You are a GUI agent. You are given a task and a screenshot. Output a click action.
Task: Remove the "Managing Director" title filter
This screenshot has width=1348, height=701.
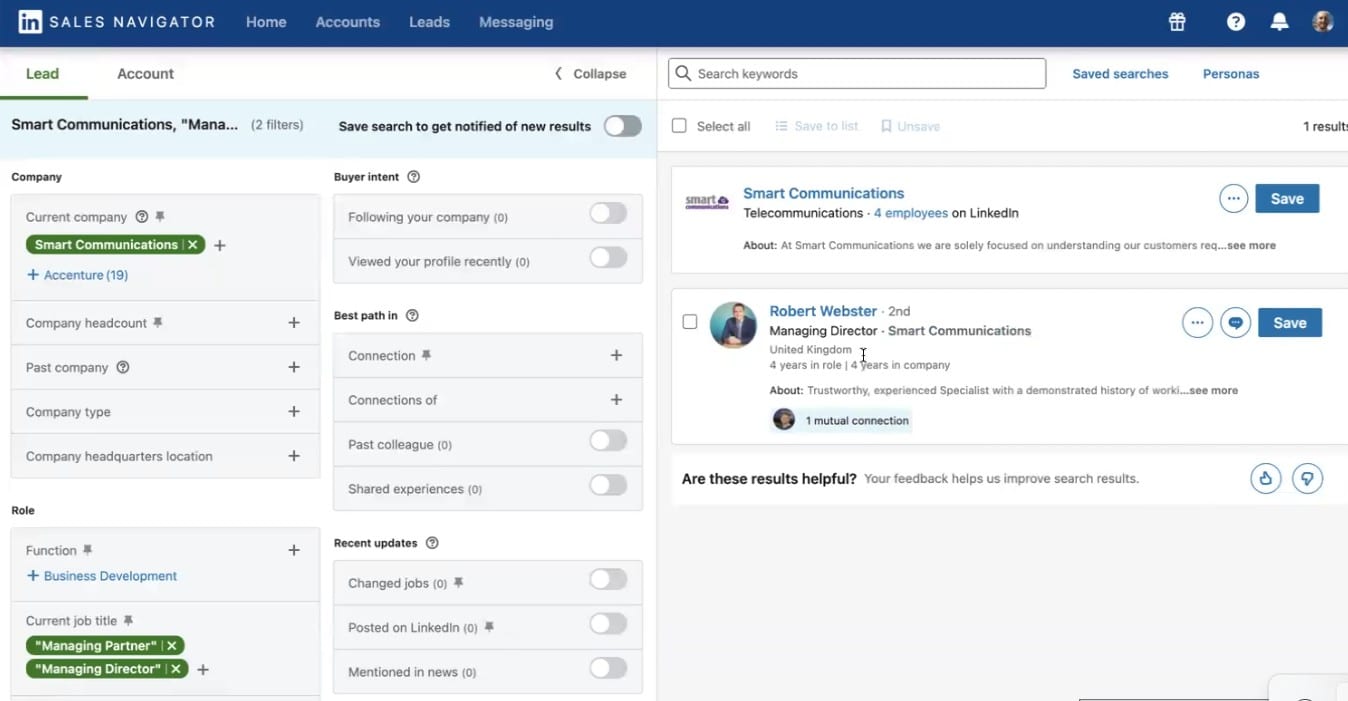pos(175,669)
